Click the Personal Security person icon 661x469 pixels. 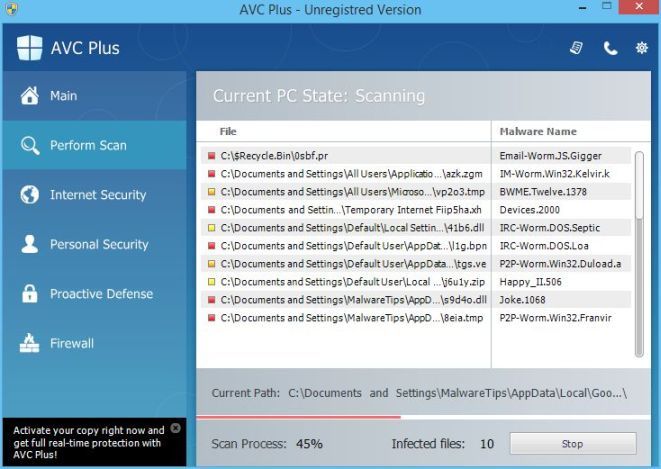tap(29, 244)
